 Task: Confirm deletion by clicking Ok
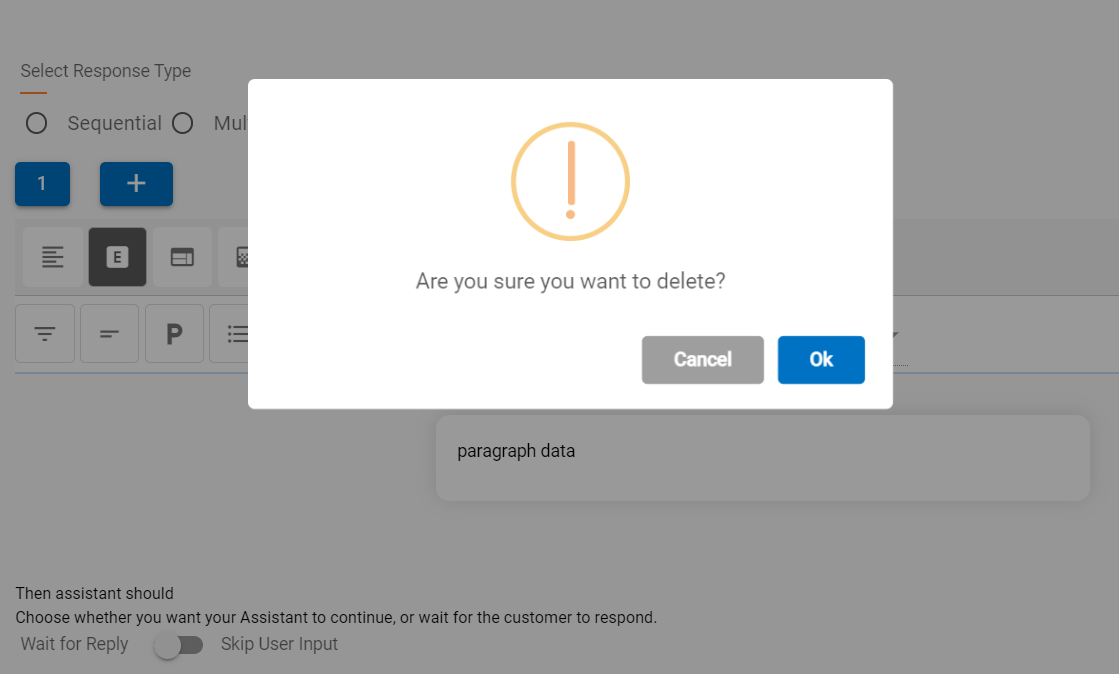tap(821, 360)
